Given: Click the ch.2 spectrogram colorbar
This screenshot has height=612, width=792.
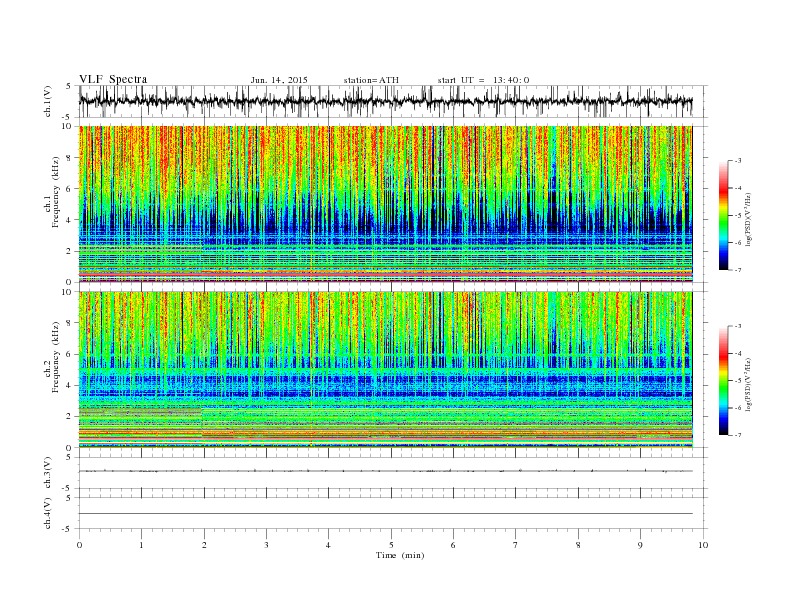Looking at the screenshot, I should [x=723, y=380].
